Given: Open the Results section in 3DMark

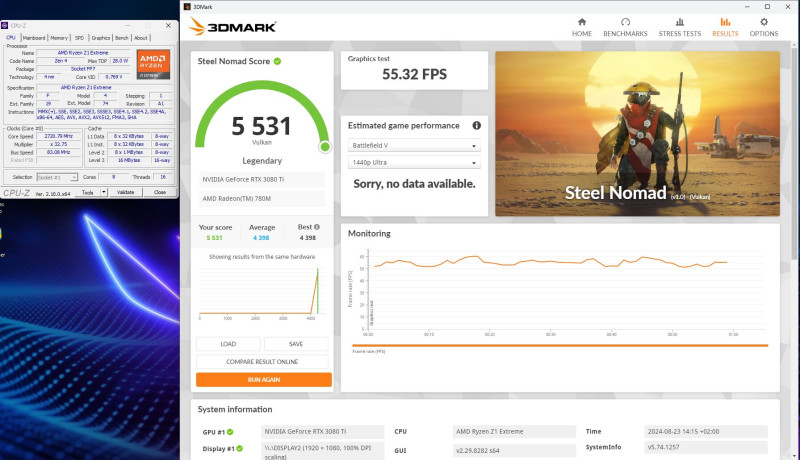Looking at the screenshot, I should (725, 28).
